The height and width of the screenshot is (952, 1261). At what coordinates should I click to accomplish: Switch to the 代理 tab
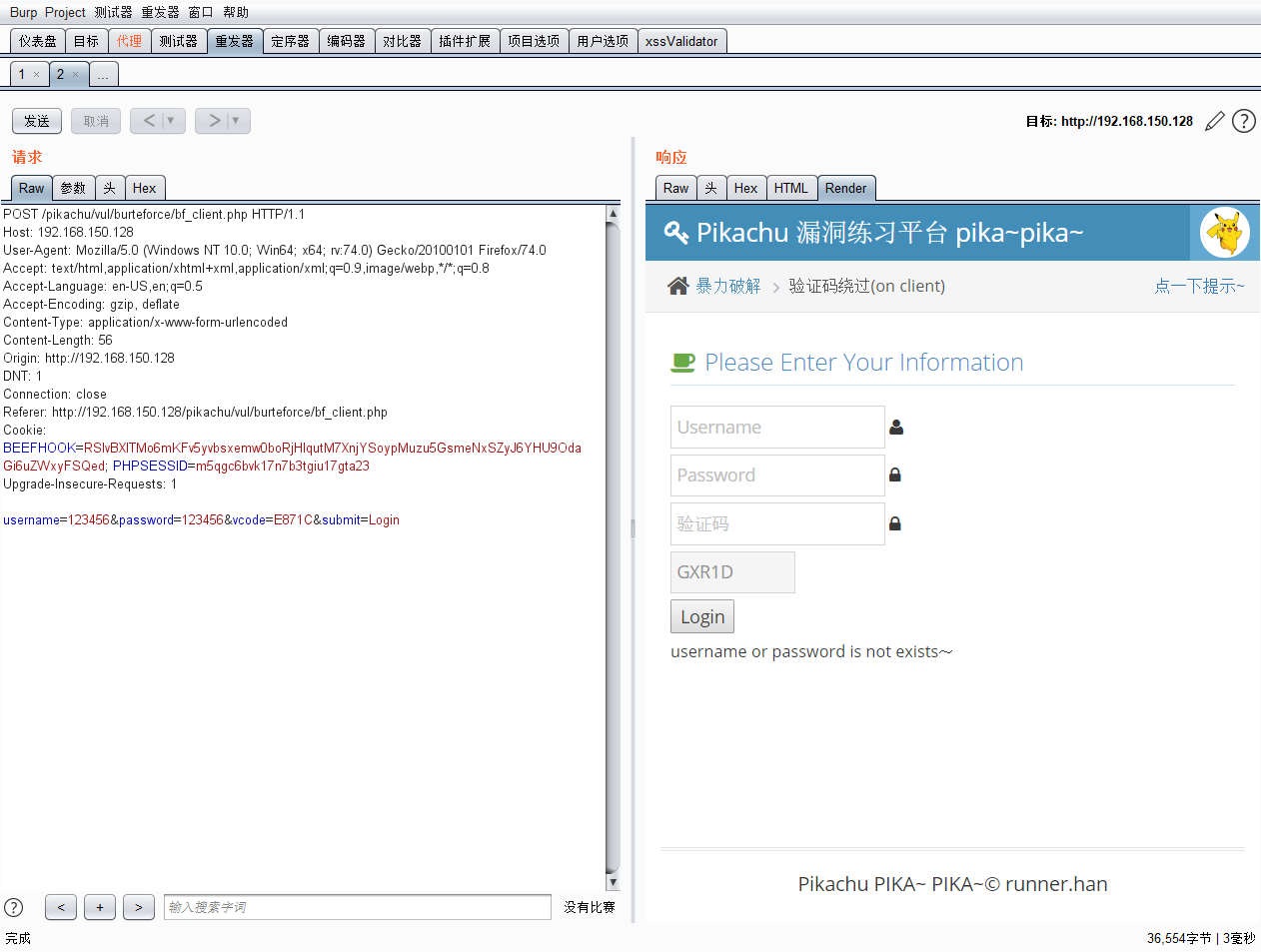click(x=129, y=41)
